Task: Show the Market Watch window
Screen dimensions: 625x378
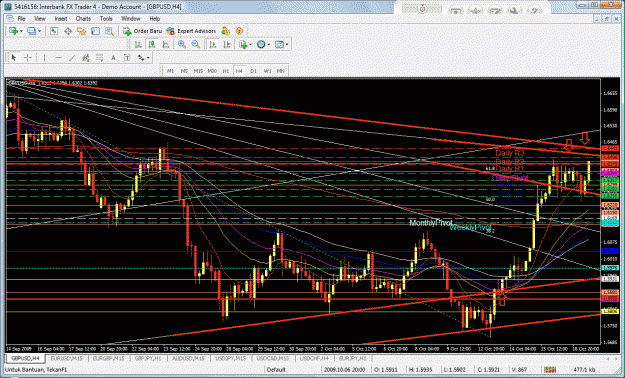Action: coord(54,31)
